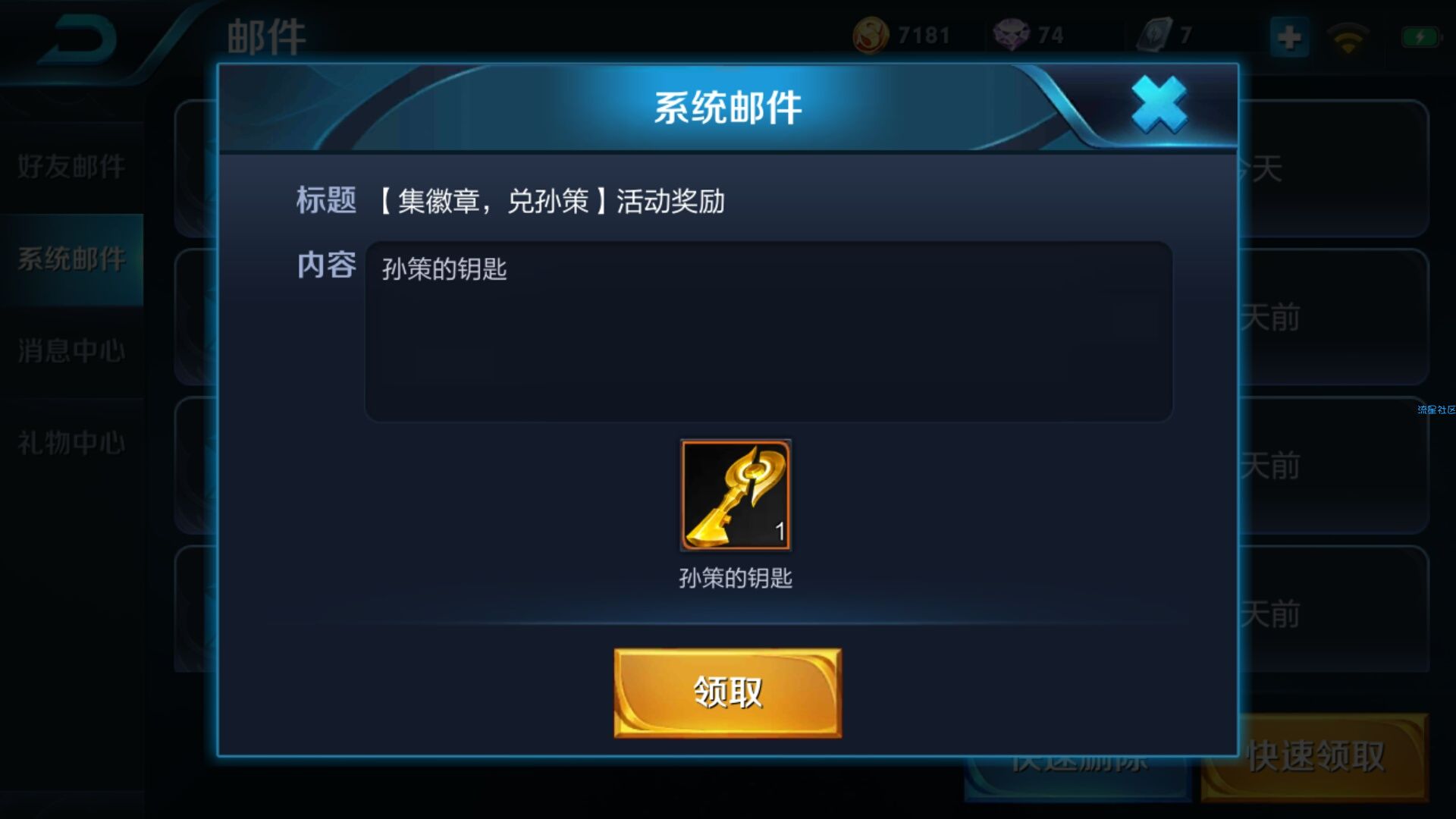Screen dimensions: 1456x819
Task: Click the mail title 【集徽章，兑孙策】活动奖励
Action: point(551,201)
